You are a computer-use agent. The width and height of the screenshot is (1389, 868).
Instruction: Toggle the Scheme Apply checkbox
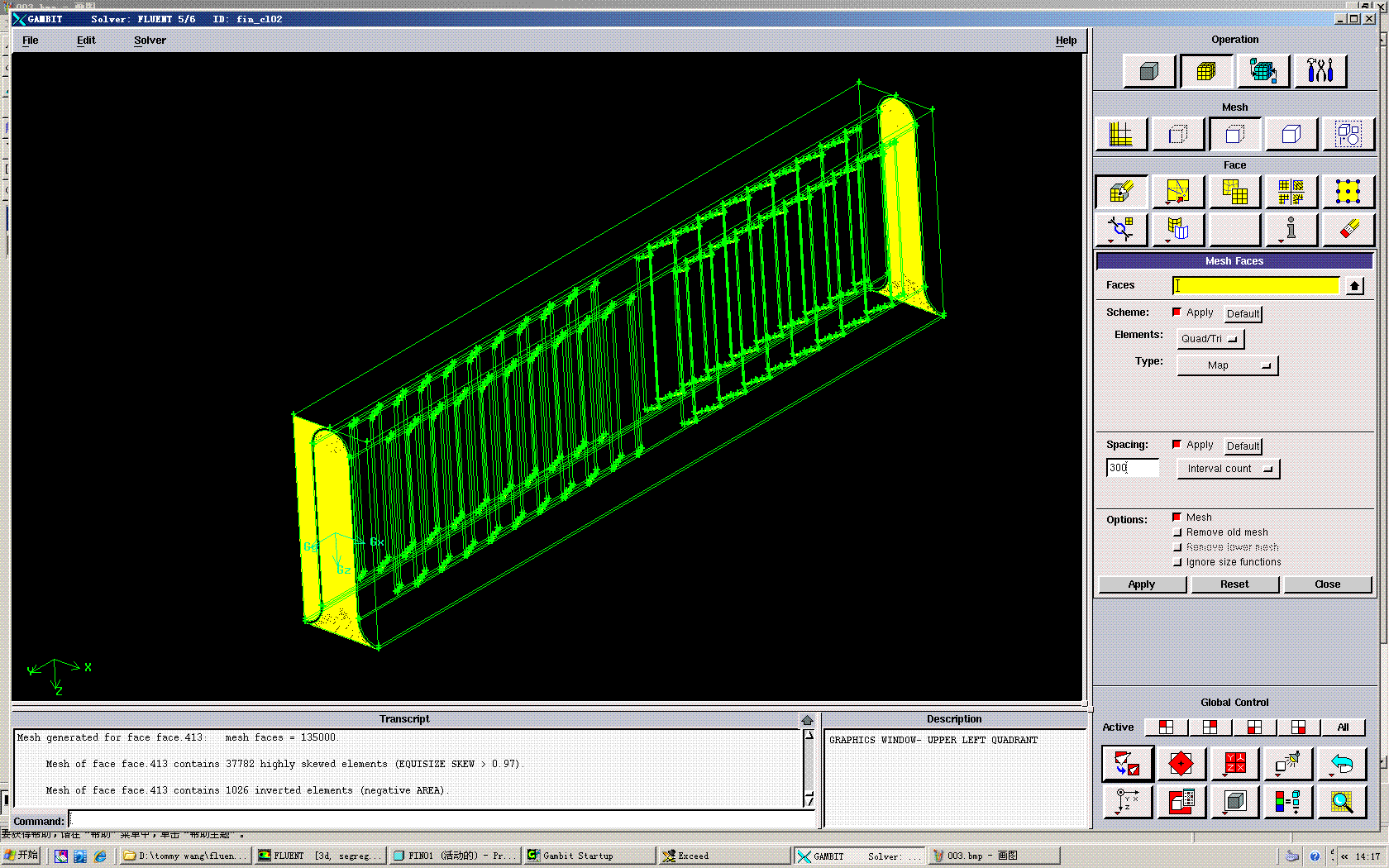coord(1177,312)
